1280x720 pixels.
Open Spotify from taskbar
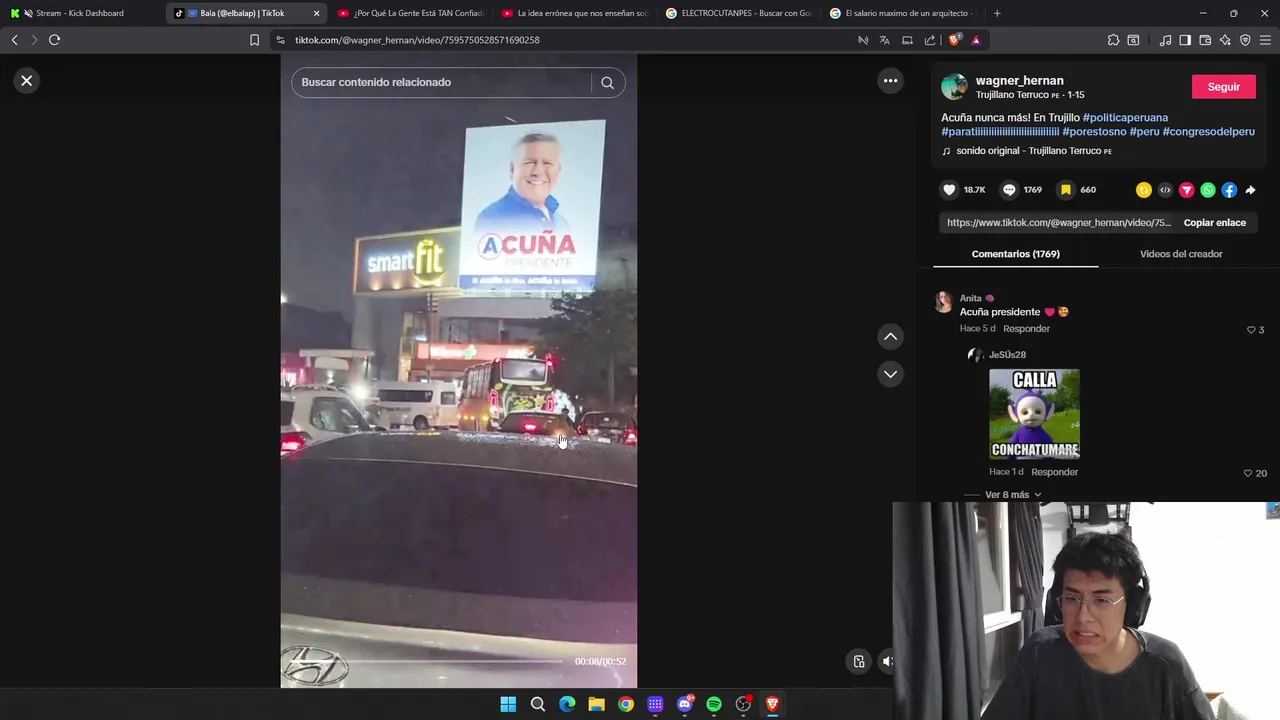[714, 704]
